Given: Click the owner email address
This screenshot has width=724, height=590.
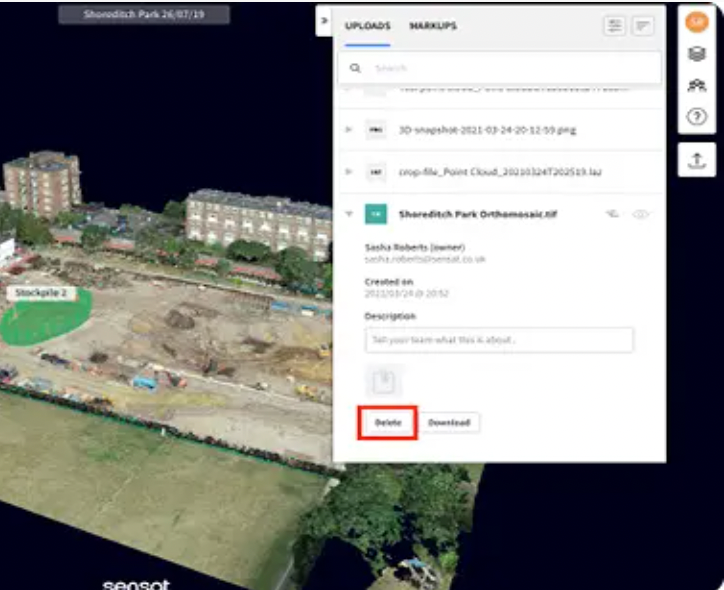Looking at the screenshot, I should [425, 259].
